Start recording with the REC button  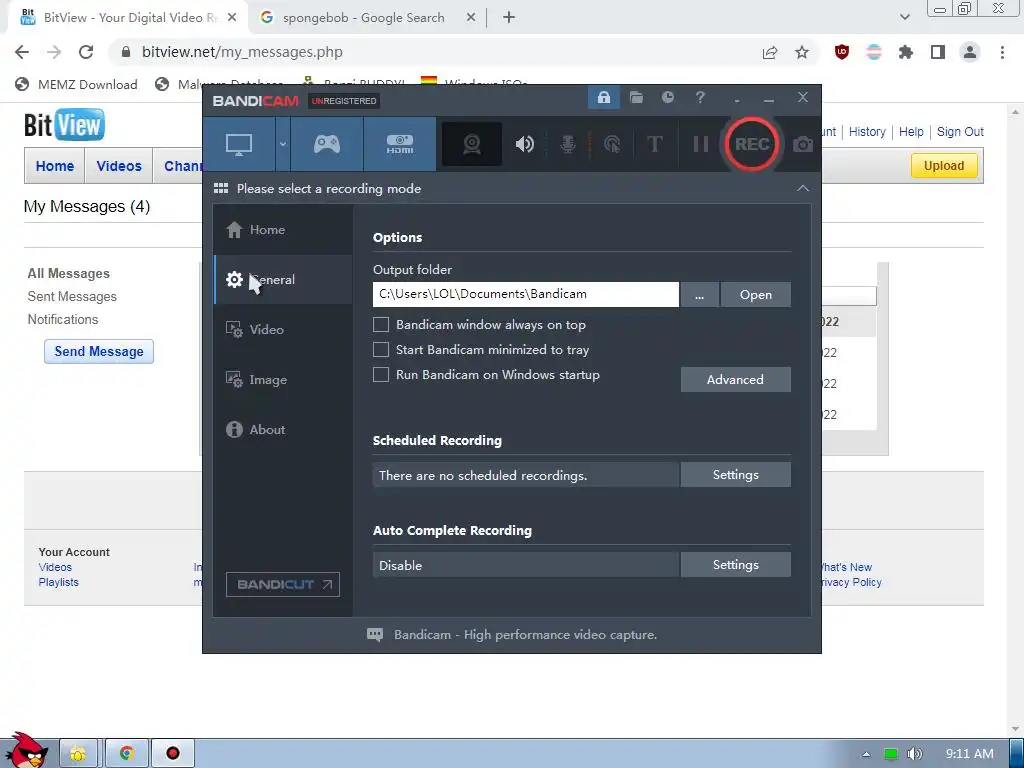(x=752, y=144)
